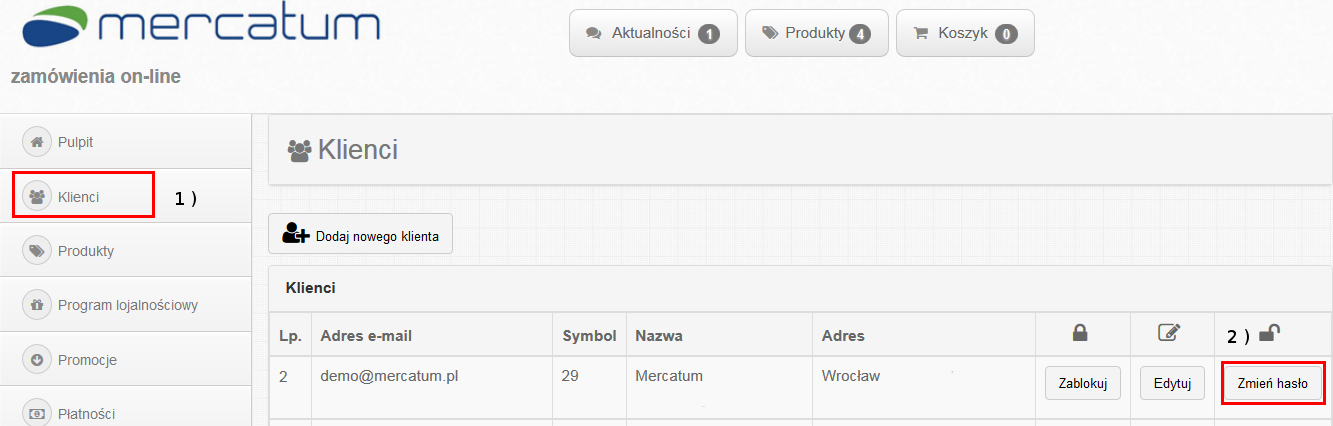Click the Klienci users icon in sidebar
This screenshot has width=1333, height=426.
pos(37,196)
